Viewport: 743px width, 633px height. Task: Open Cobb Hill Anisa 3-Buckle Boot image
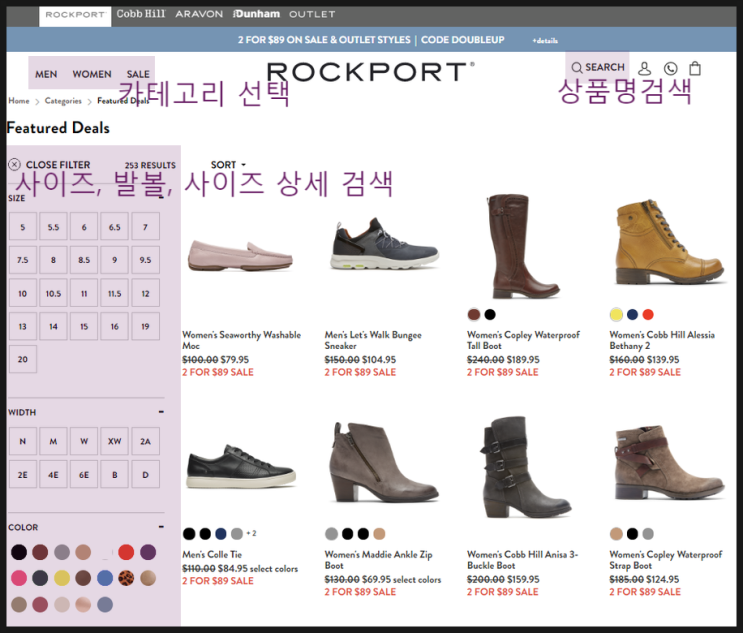click(x=526, y=467)
